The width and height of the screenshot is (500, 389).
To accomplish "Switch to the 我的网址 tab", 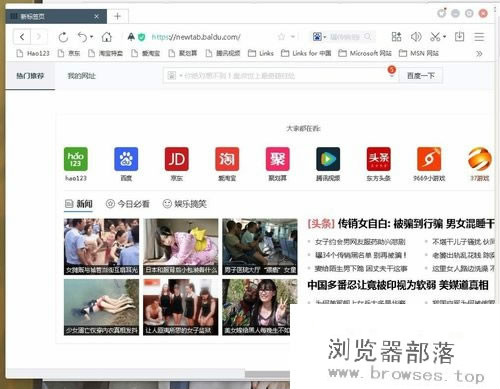I will (82, 76).
